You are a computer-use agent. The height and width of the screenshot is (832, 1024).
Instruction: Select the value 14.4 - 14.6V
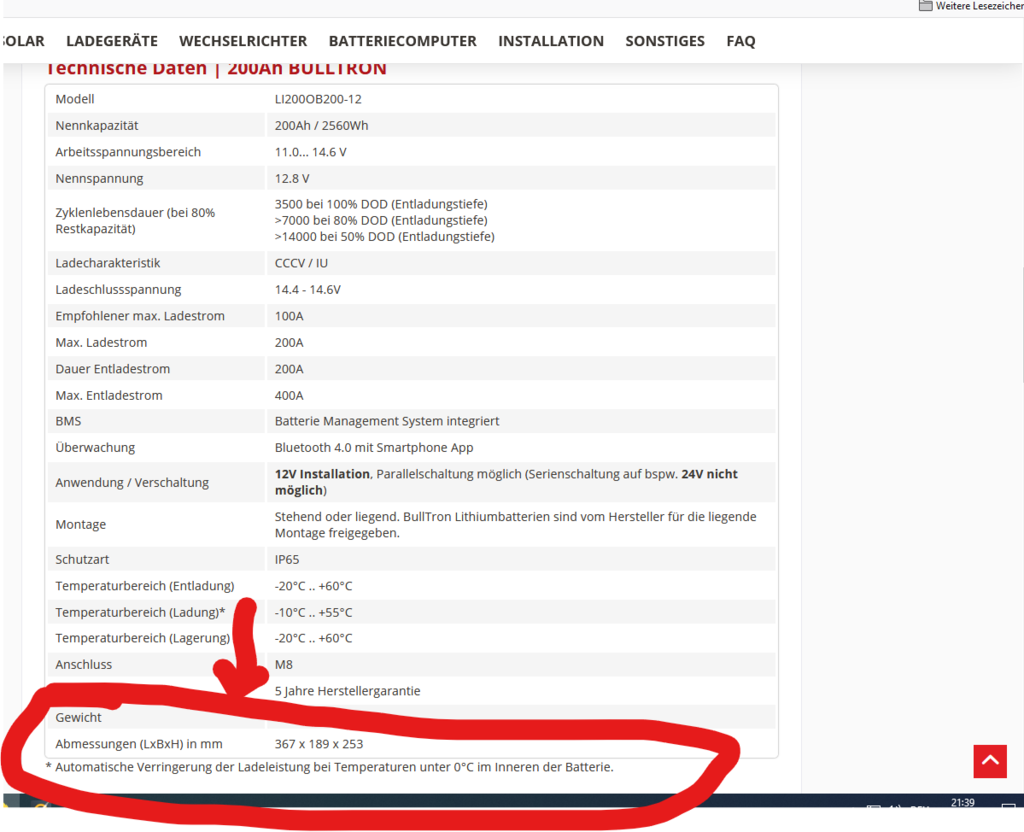pyautogui.click(x=308, y=289)
